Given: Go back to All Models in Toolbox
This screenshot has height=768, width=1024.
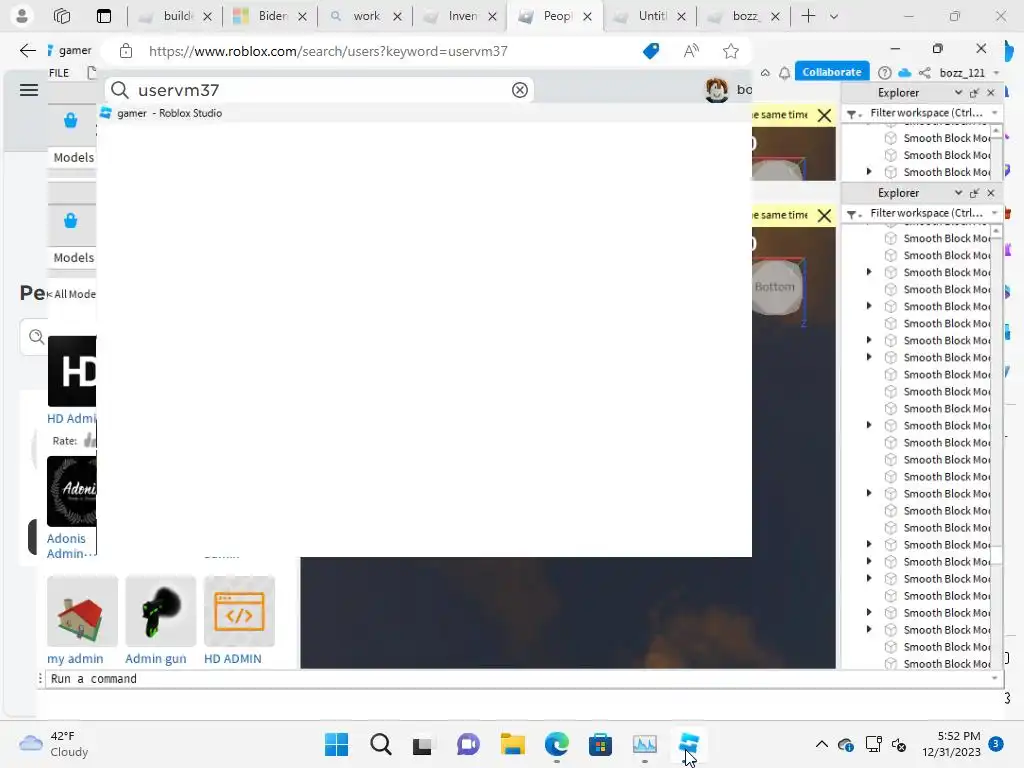Looking at the screenshot, I should 72,294.
